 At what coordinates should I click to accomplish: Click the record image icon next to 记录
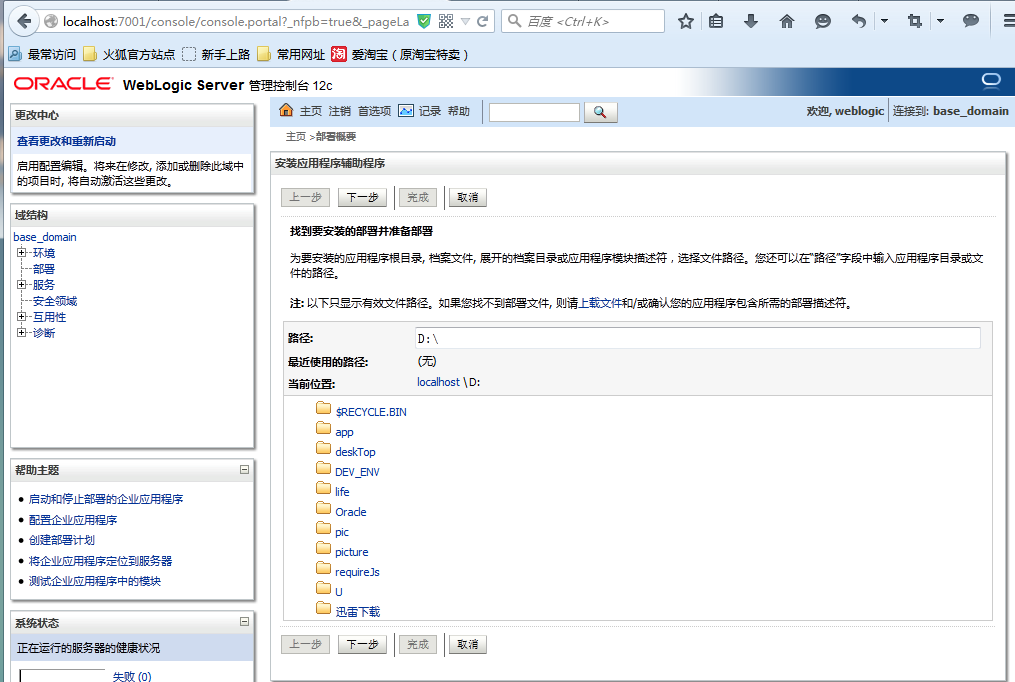(406, 111)
